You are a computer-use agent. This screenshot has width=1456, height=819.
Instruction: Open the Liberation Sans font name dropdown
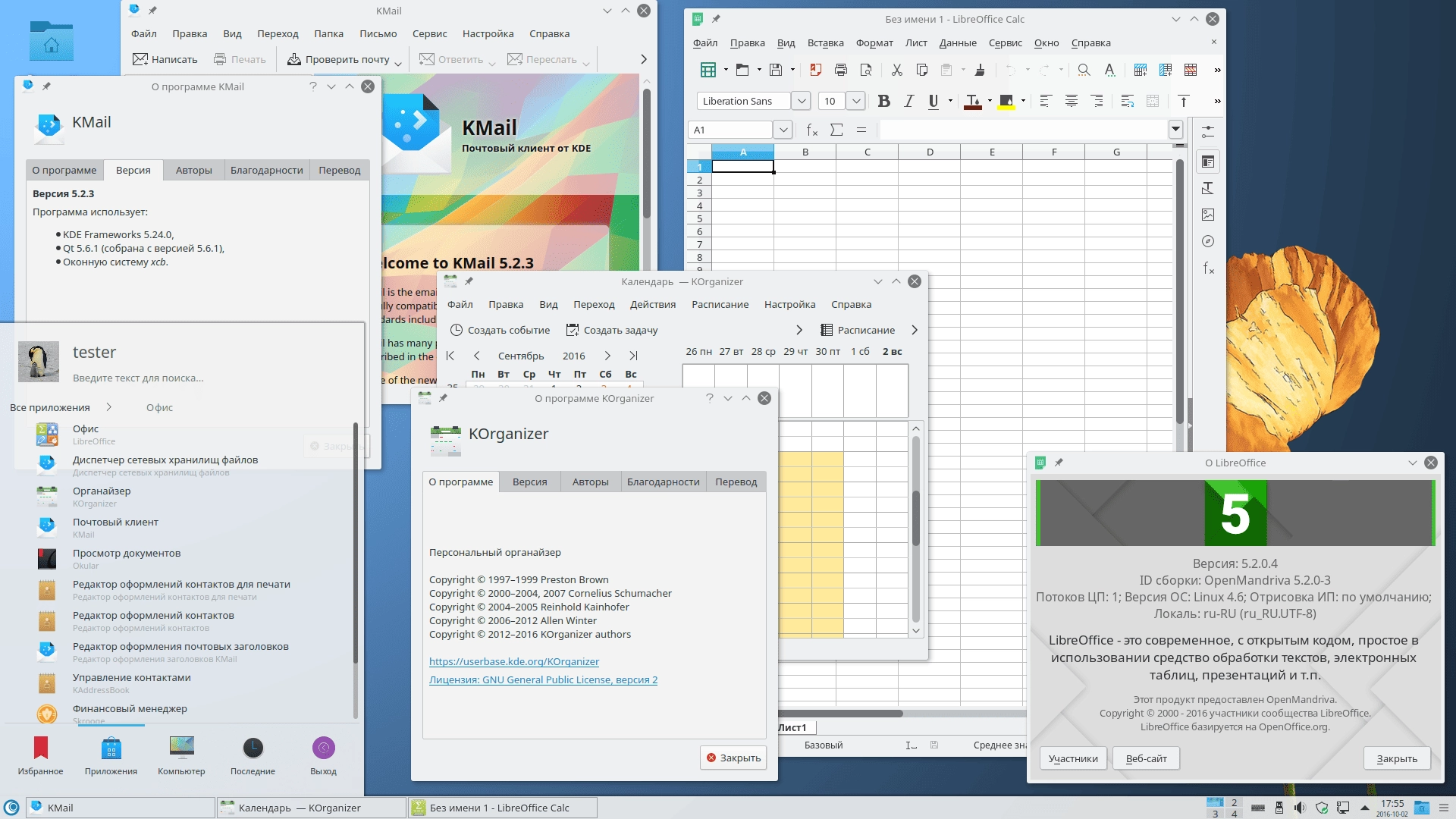tap(801, 101)
